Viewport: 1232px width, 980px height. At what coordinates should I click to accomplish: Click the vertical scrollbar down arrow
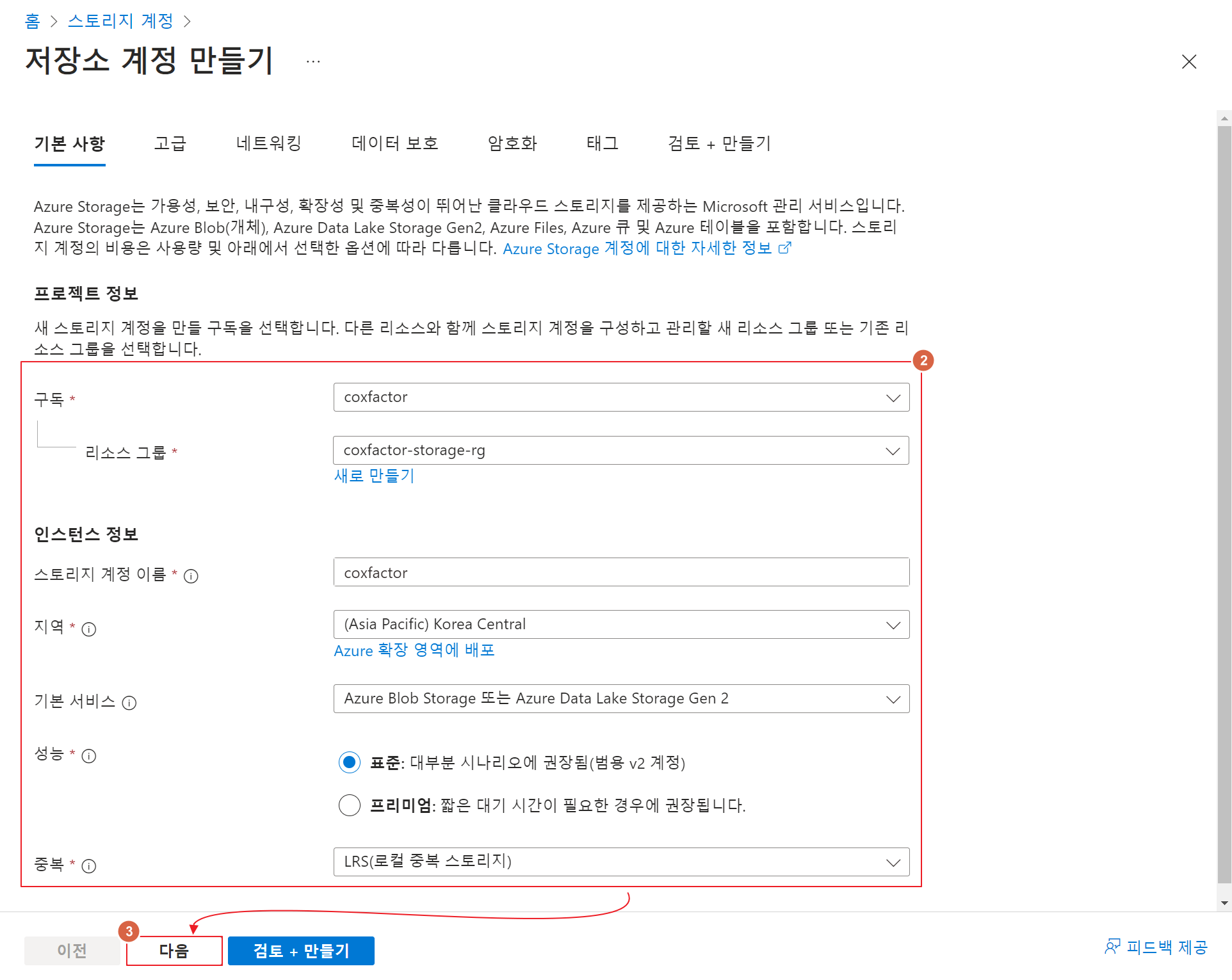[1224, 903]
